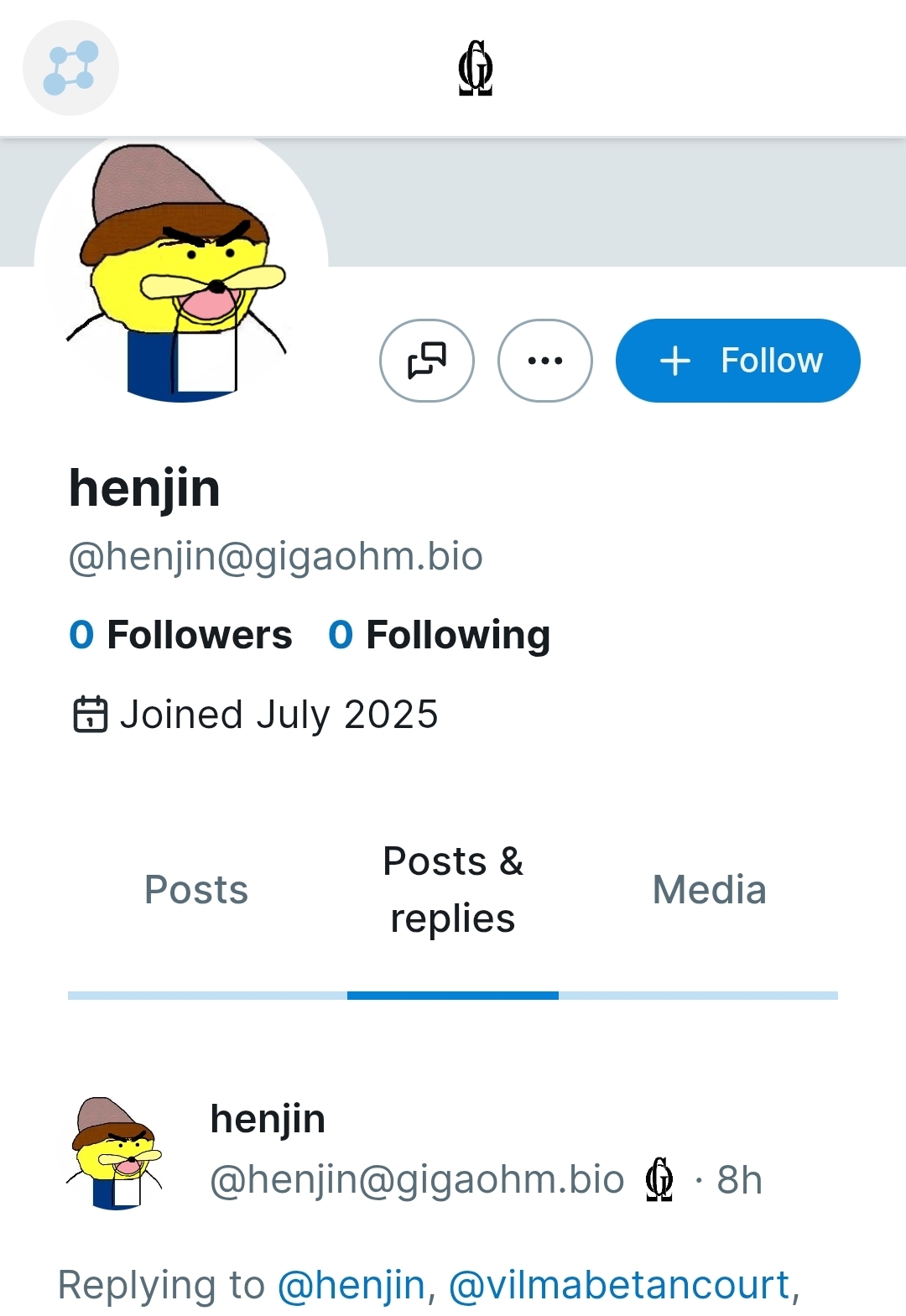Switch to the Media tab

(x=710, y=890)
